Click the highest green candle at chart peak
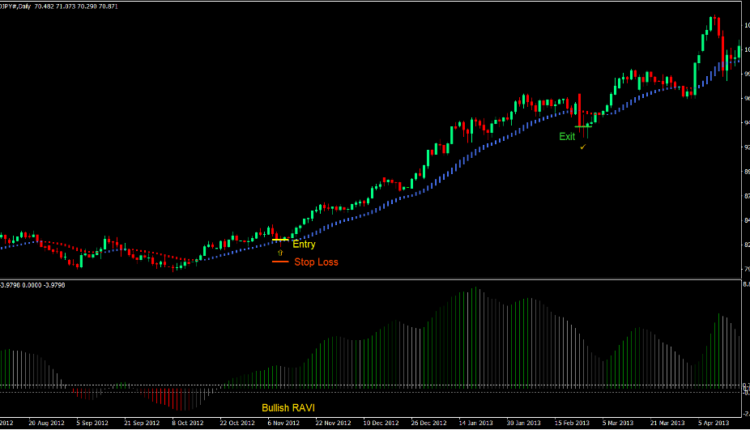750x430 pixels. (712, 25)
